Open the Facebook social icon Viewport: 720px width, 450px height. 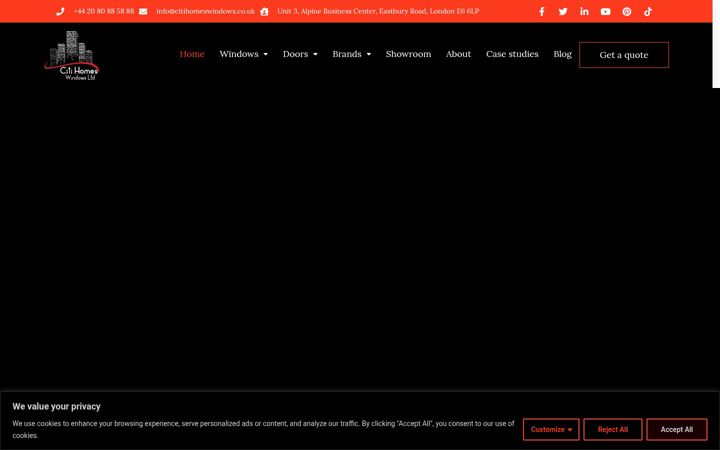coord(542,11)
